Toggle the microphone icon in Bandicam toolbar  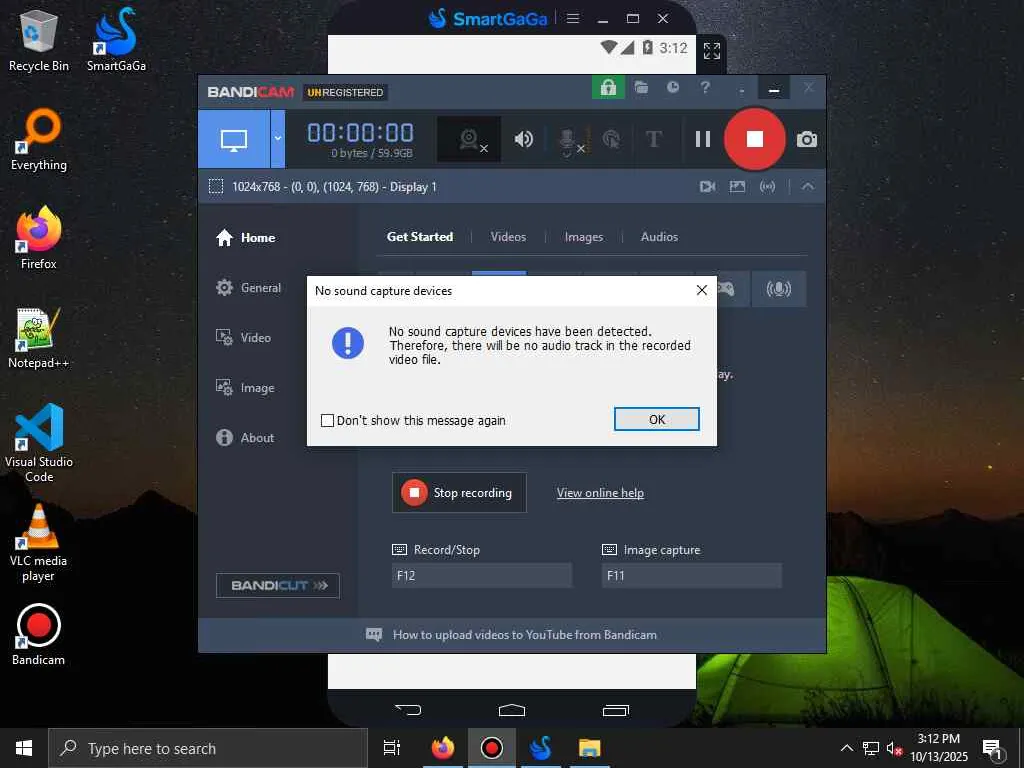569,140
